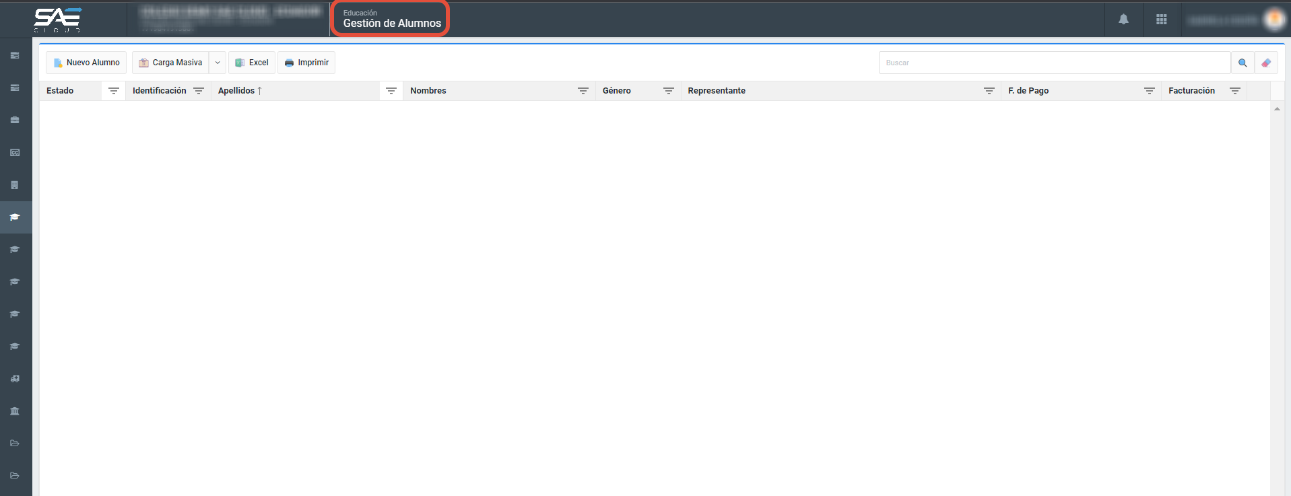This screenshot has width=1291, height=496.
Task: Open the ID card sidebar module
Action: tap(15, 152)
